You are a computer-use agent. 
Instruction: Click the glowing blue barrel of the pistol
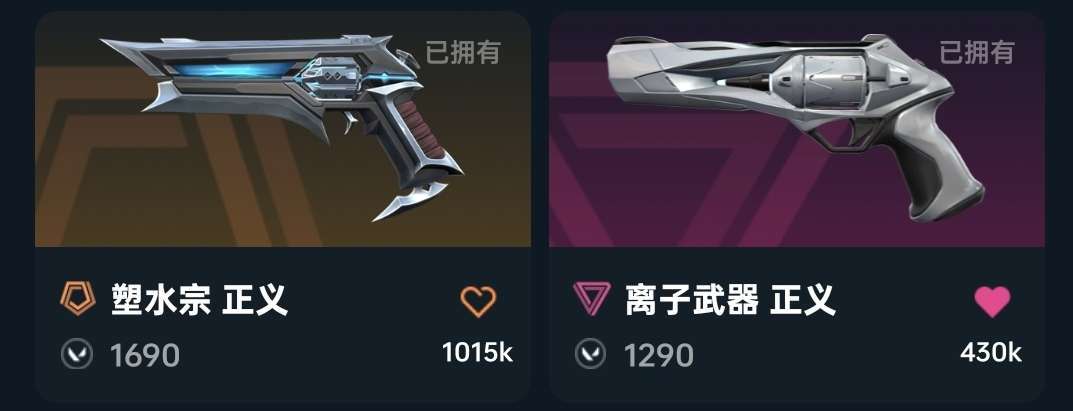[x=233, y=69]
